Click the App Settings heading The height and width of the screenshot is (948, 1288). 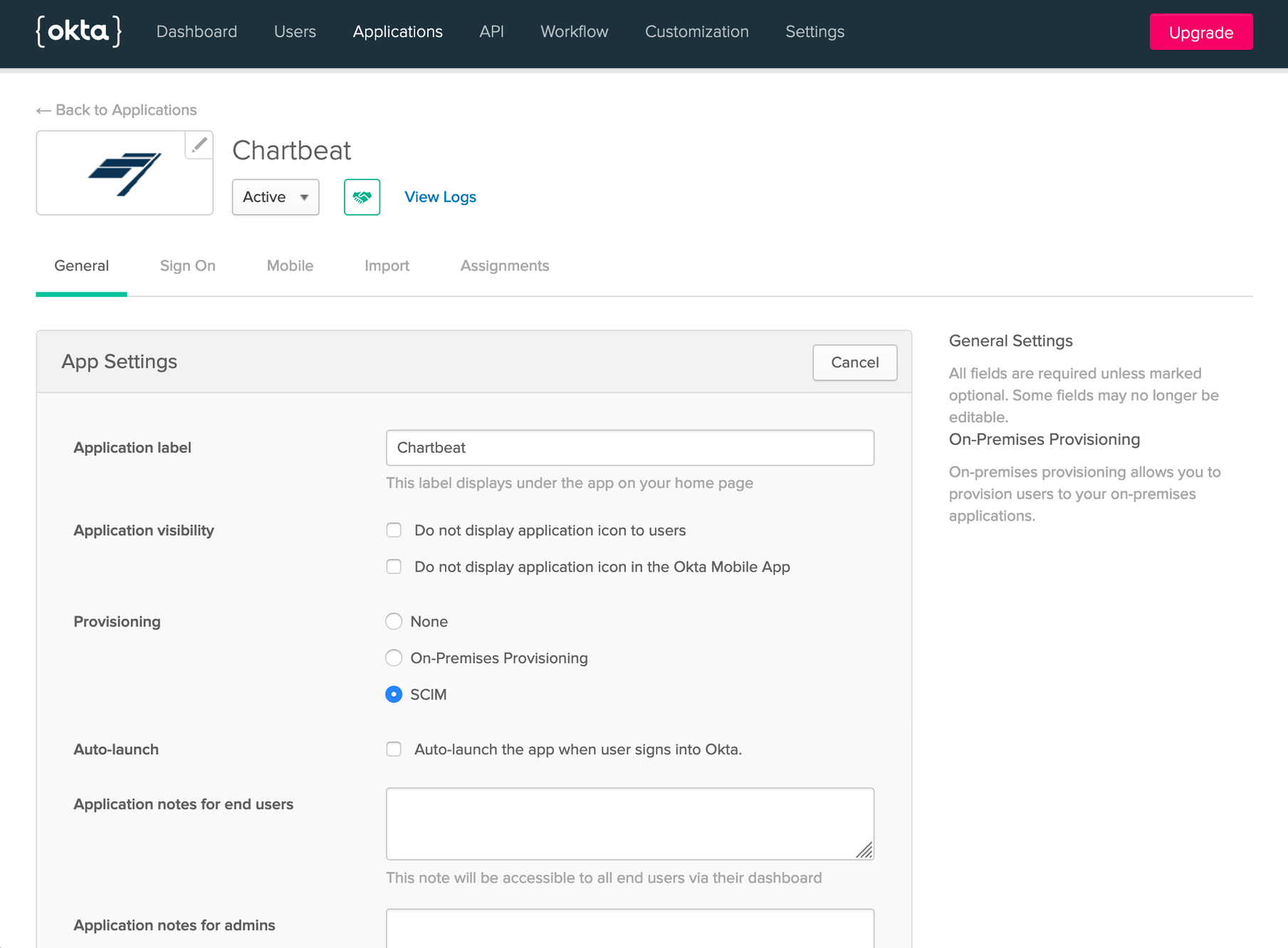click(x=120, y=362)
